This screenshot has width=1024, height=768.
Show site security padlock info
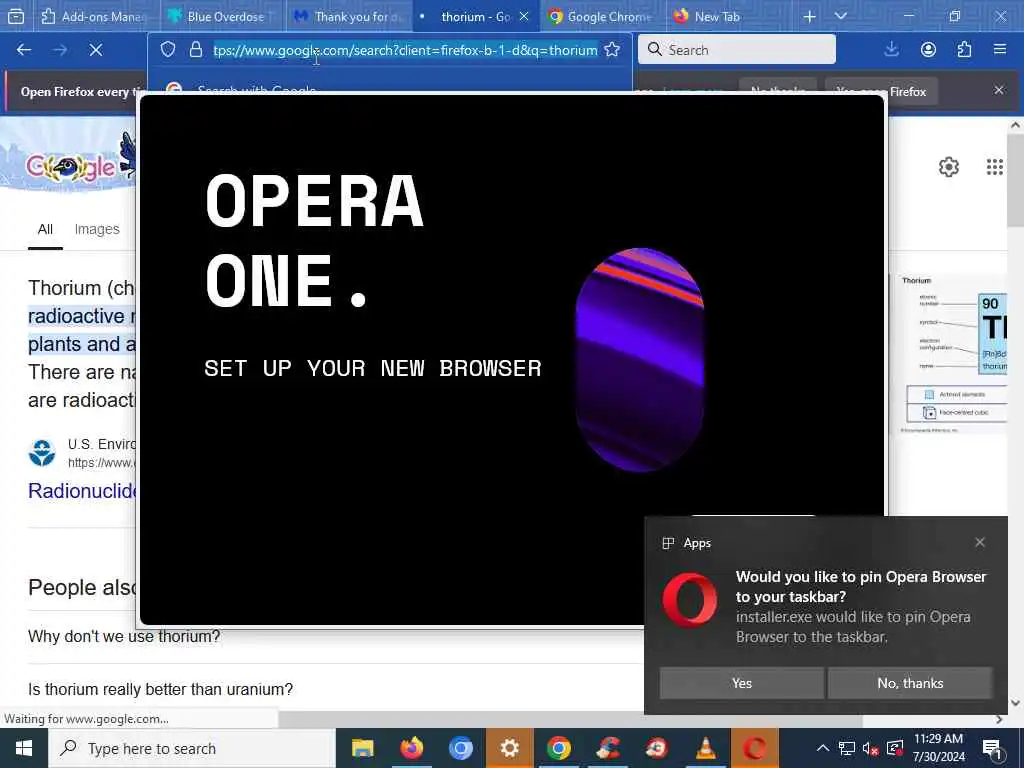pos(195,50)
